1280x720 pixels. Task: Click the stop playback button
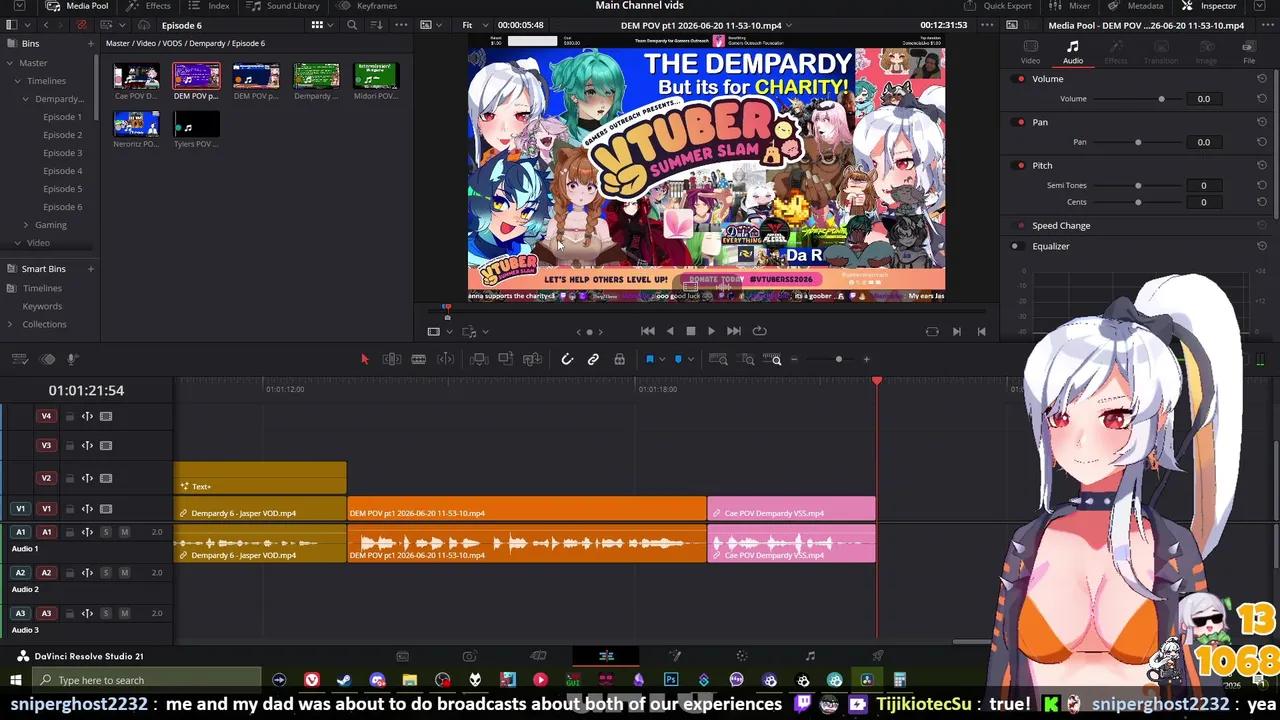pyautogui.click(x=690, y=331)
